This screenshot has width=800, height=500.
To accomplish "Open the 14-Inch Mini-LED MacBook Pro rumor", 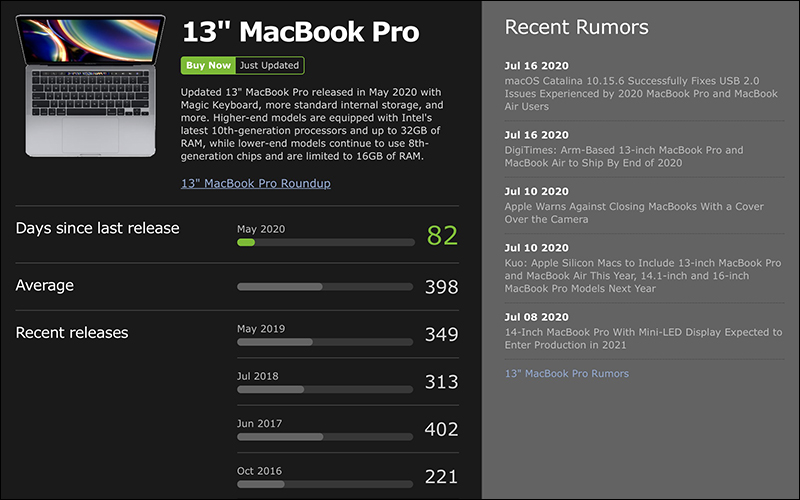I will (x=643, y=339).
